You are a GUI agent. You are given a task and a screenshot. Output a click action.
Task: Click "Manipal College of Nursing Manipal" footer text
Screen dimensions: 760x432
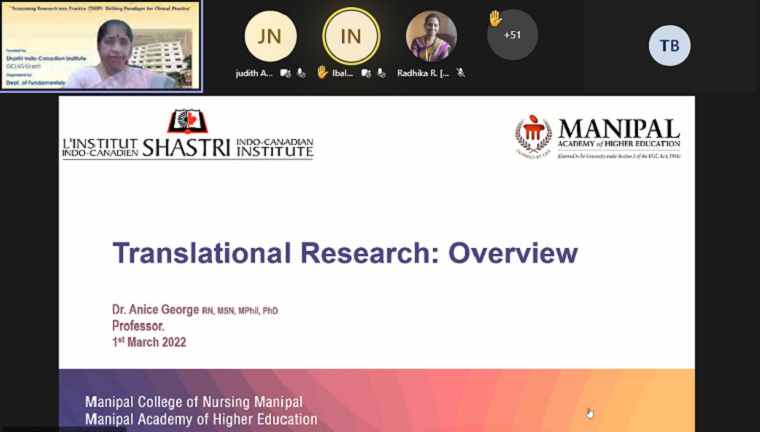pyautogui.click(x=194, y=402)
